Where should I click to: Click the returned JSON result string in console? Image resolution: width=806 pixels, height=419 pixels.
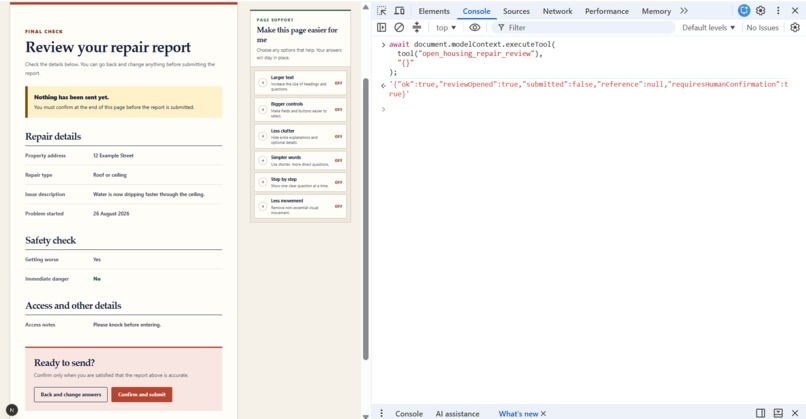(x=588, y=89)
